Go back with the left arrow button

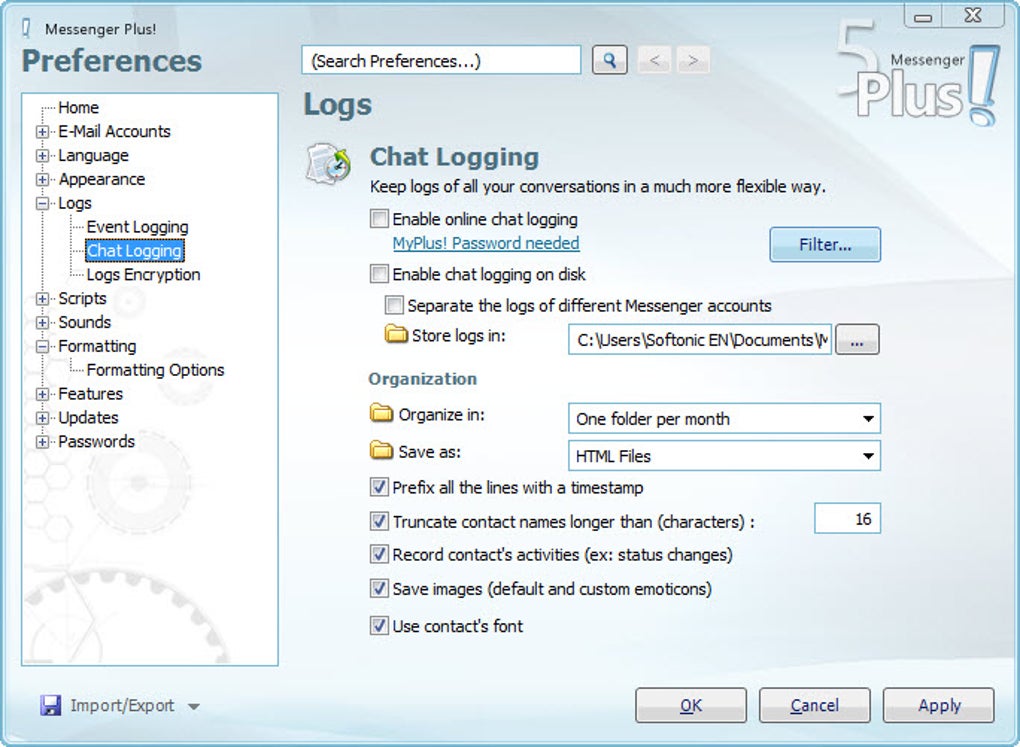(x=654, y=61)
